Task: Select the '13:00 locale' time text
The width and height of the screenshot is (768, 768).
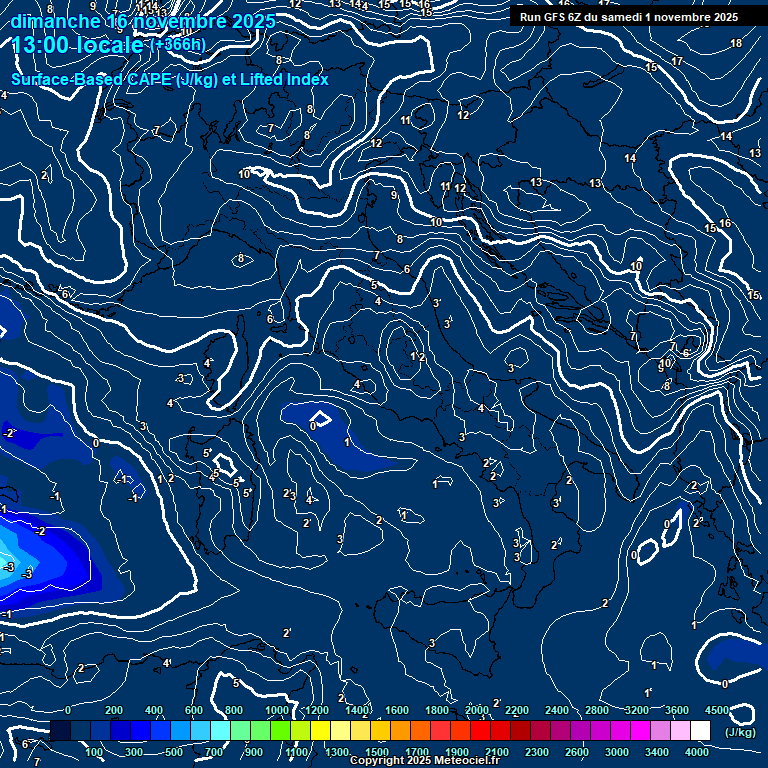Action: pyautogui.click(x=77, y=45)
